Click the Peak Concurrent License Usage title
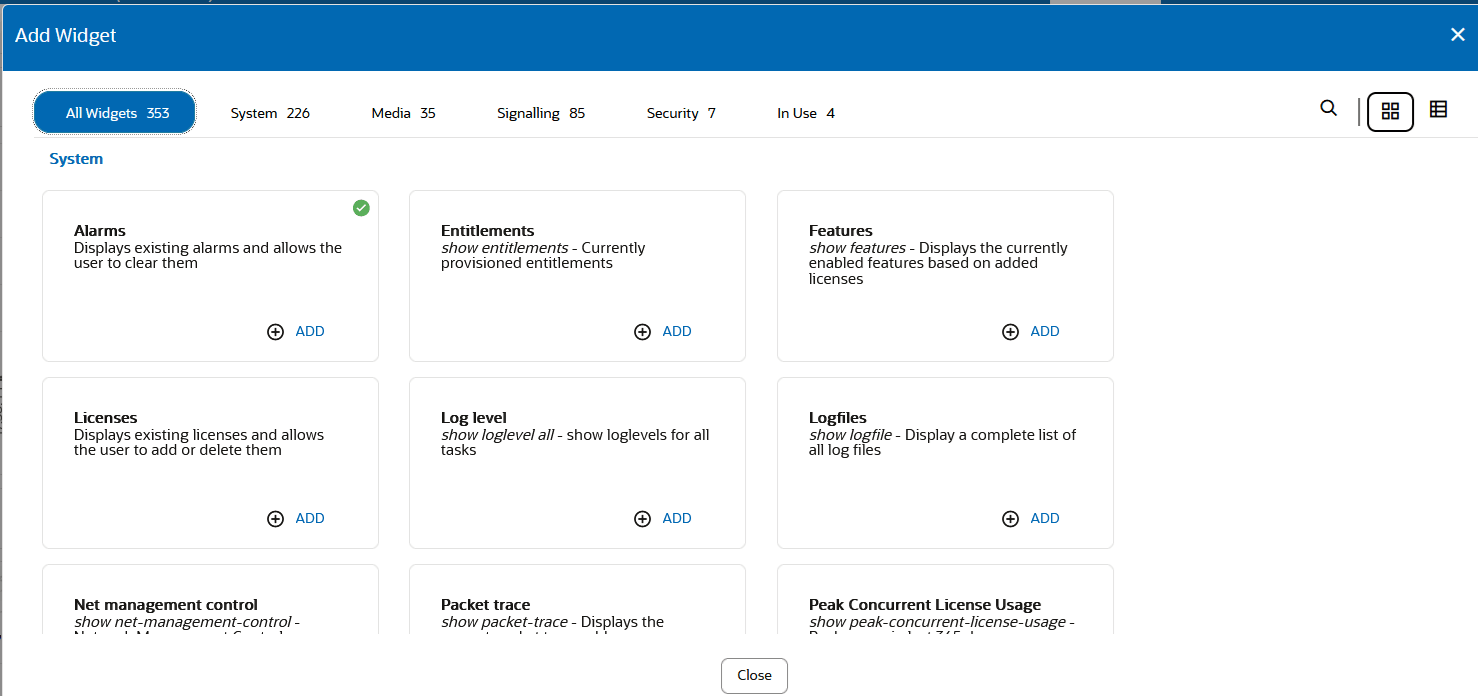The height and width of the screenshot is (696, 1478). (925, 605)
